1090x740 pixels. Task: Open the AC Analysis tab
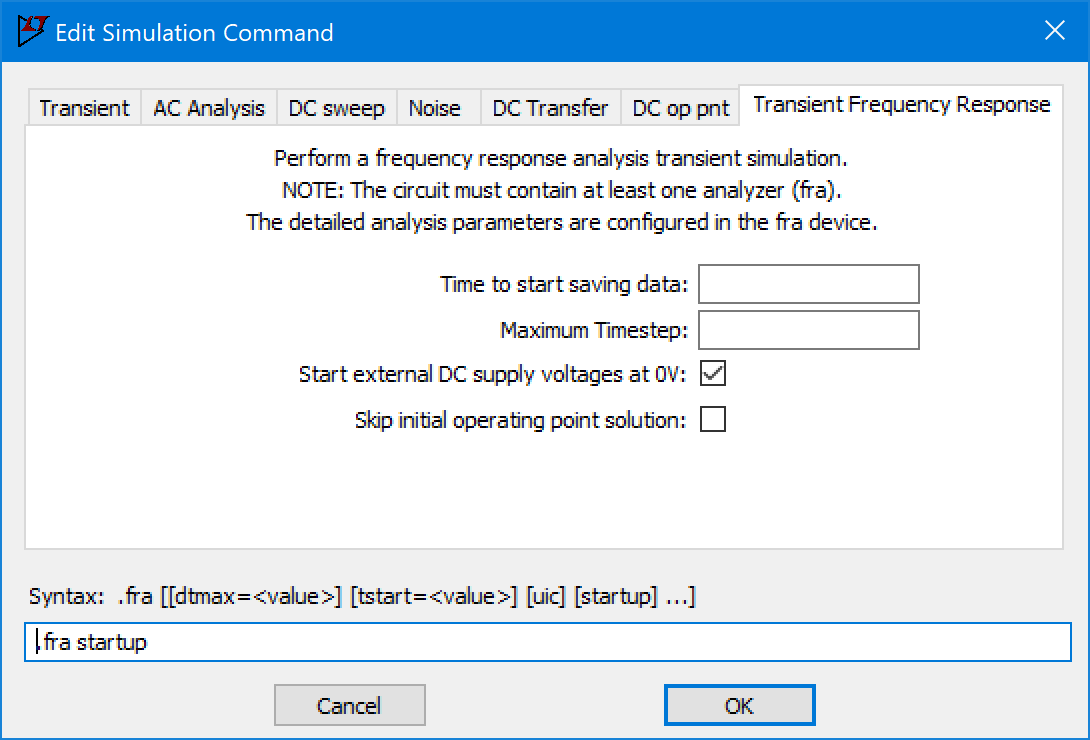(209, 108)
